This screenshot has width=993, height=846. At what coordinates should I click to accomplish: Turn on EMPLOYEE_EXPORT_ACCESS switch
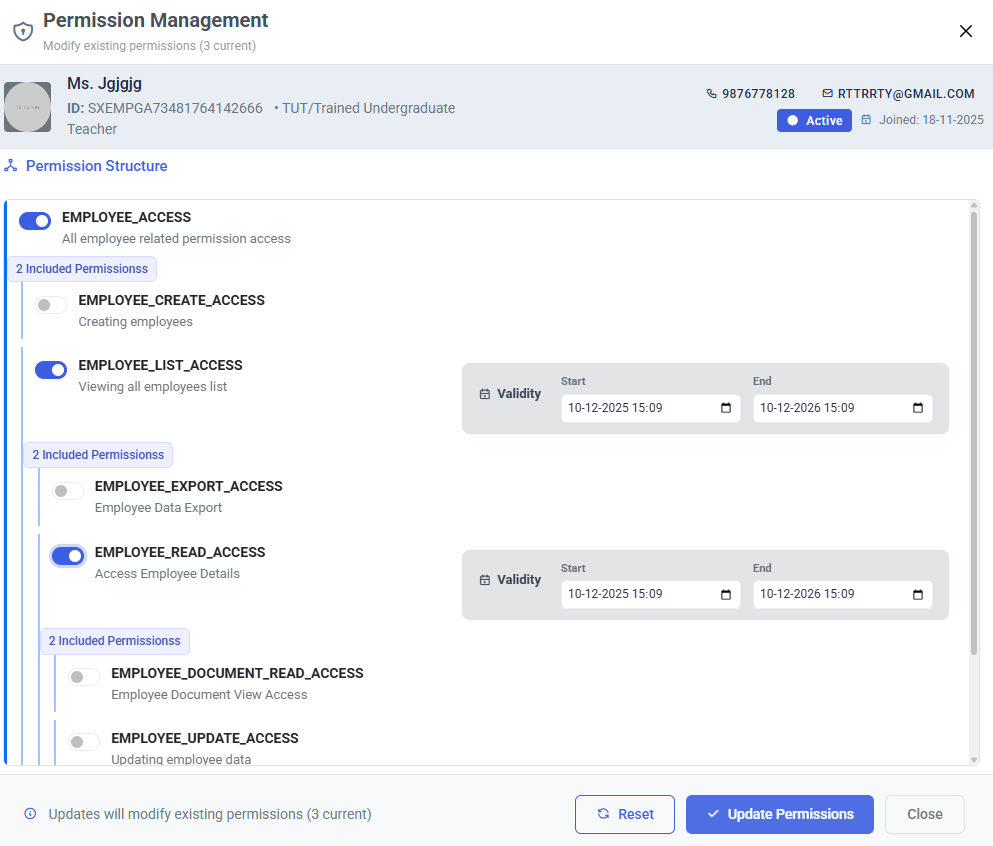tap(68, 491)
